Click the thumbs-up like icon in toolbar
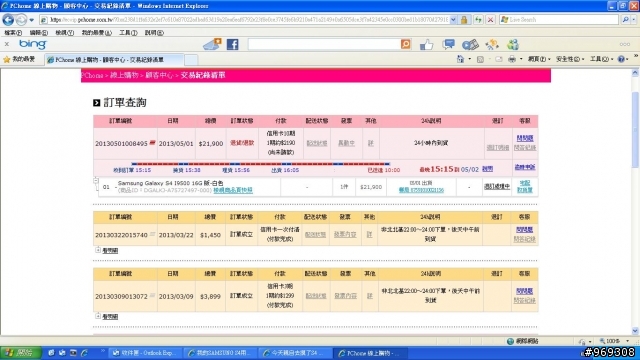Viewport: 640px width, 360px height. click(426, 44)
